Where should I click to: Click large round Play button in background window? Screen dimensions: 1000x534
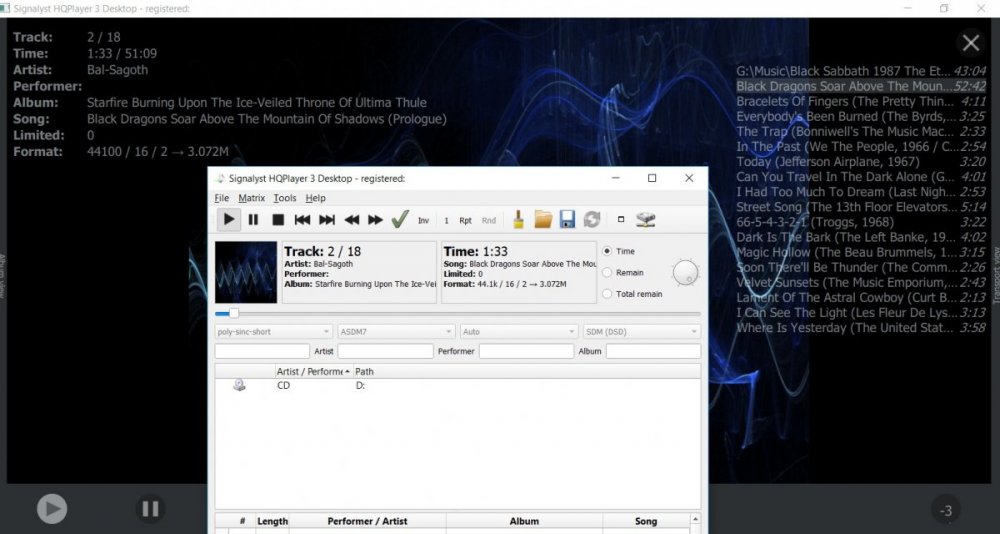click(52, 508)
